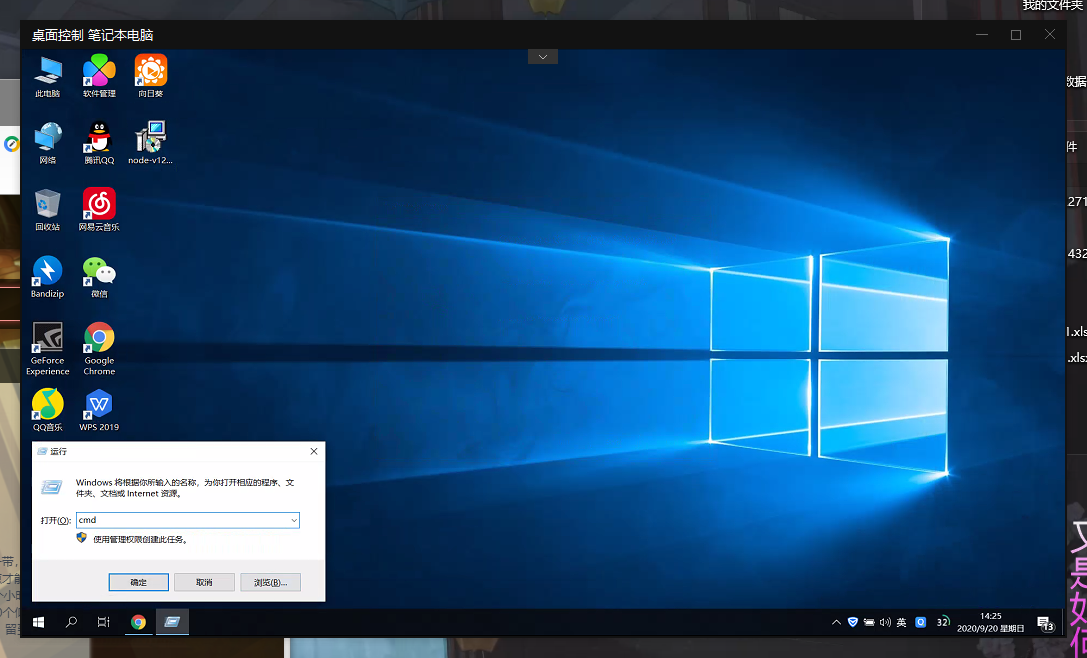
Task: Click the node-v12 installer icon
Action: point(150,138)
